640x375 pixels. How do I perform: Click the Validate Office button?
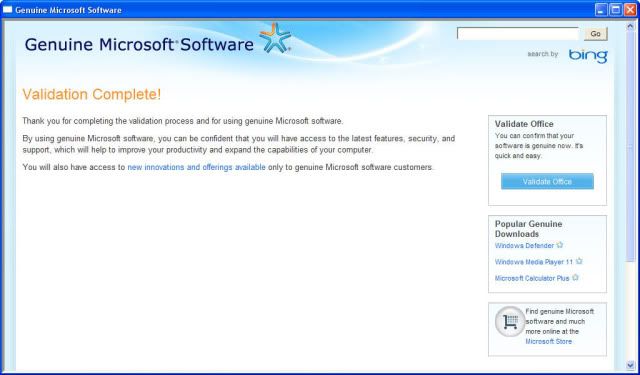(547, 182)
